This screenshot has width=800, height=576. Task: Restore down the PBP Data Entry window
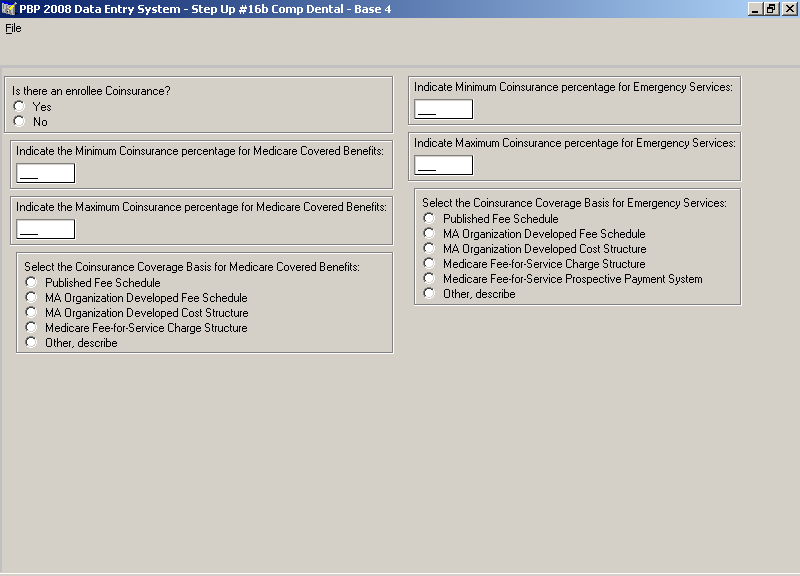tap(771, 9)
